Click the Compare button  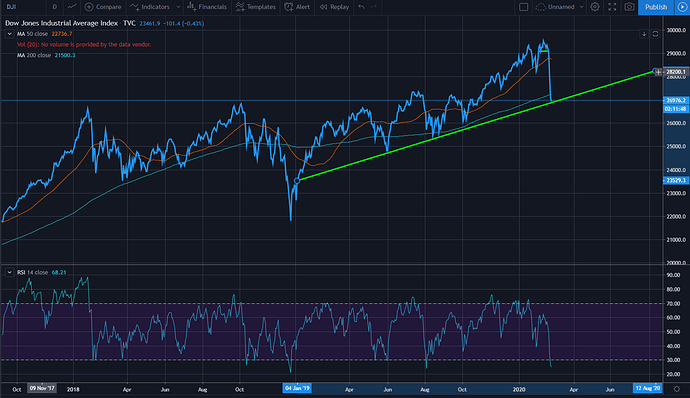point(103,7)
